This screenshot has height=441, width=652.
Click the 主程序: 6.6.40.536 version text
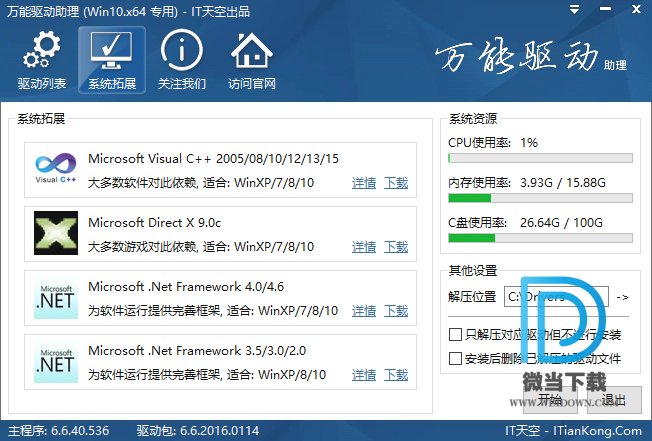coord(59,431)
